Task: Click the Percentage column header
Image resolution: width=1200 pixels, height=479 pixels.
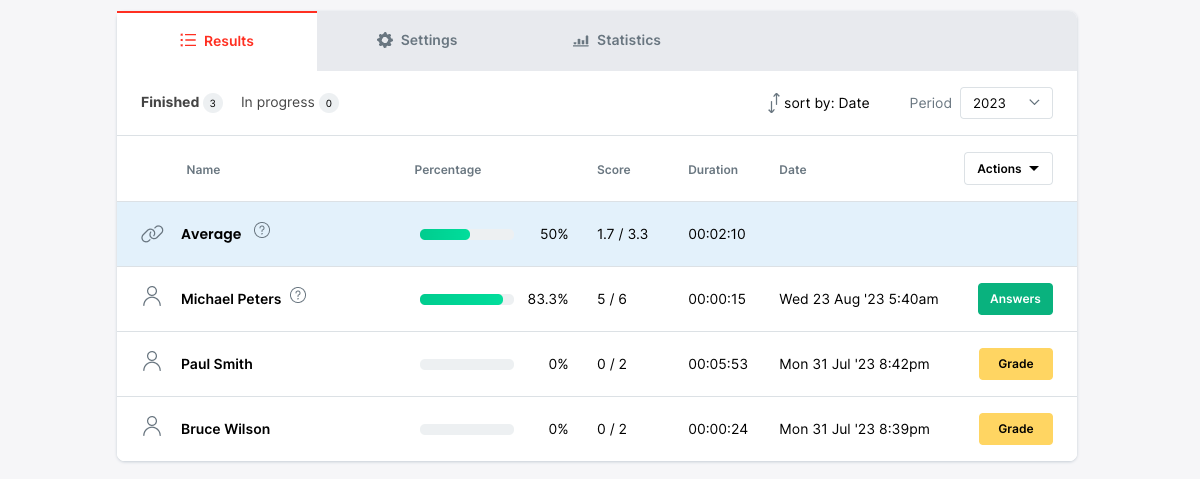Action: pyautogui.click(x=448, y=170)
